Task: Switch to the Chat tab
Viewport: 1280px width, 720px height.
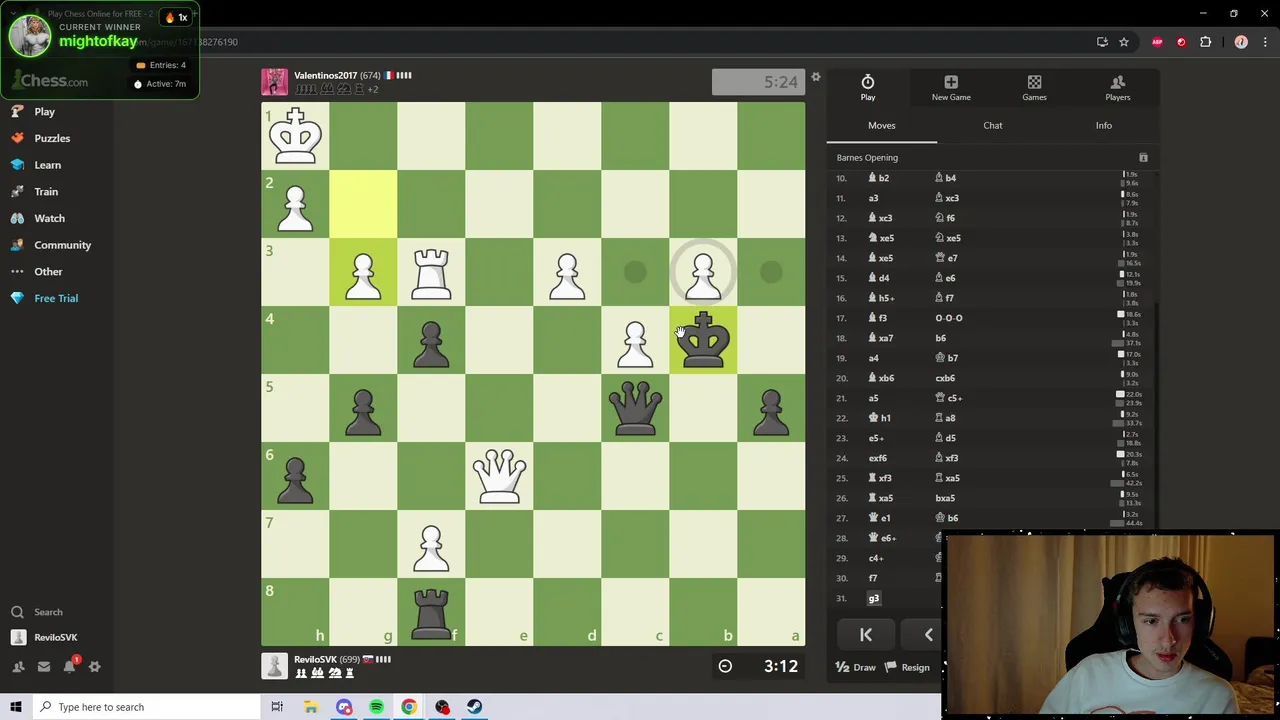Action: pyautogui.click(x=992, y=125)
